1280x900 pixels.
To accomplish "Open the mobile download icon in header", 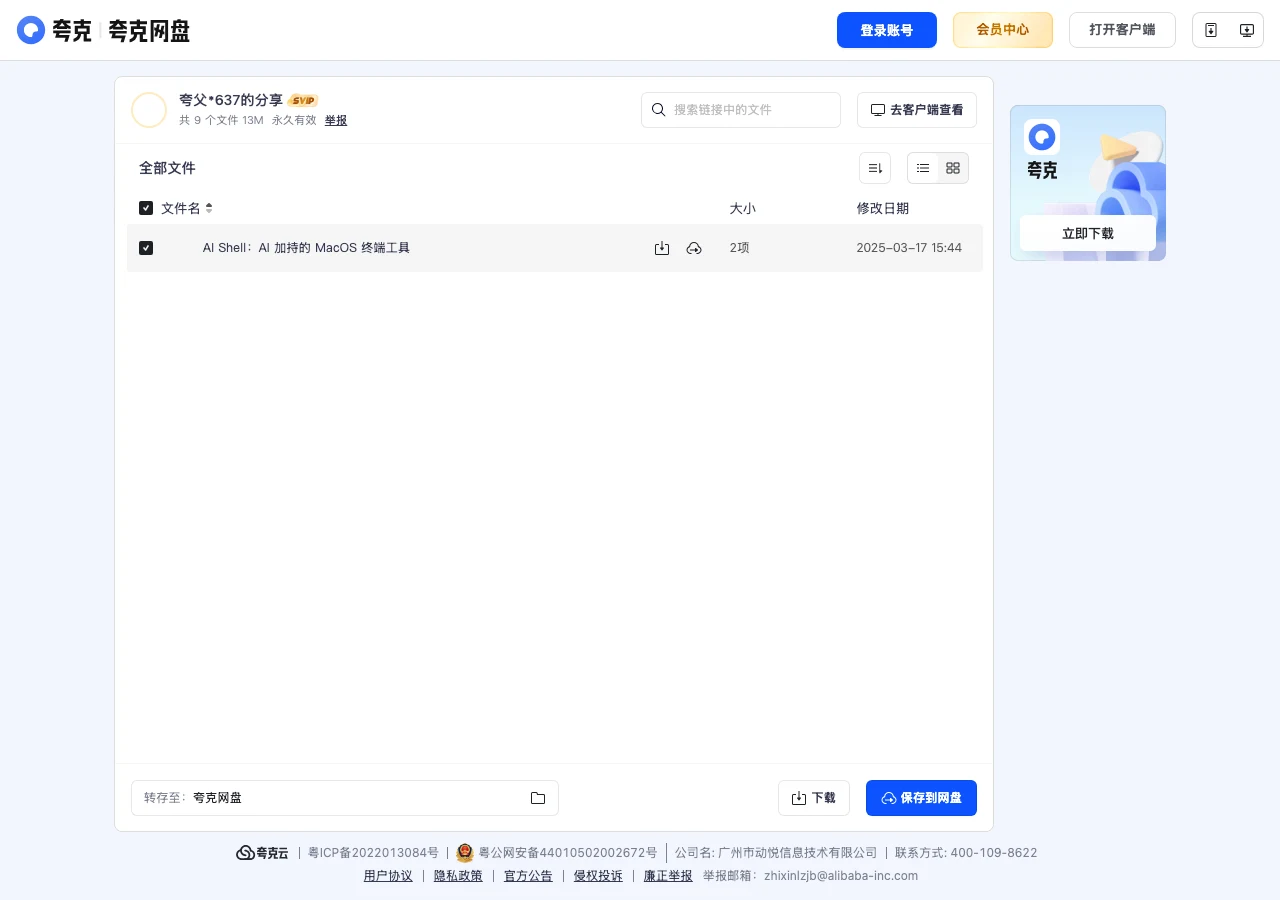I will coord(1211,30).
